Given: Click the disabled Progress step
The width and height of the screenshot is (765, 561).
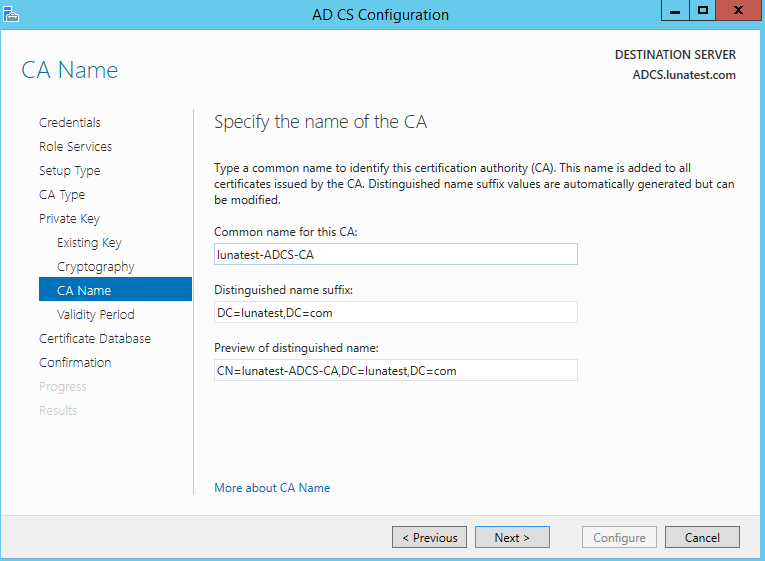Looking at the screenshot, I should tap(62, 387).
